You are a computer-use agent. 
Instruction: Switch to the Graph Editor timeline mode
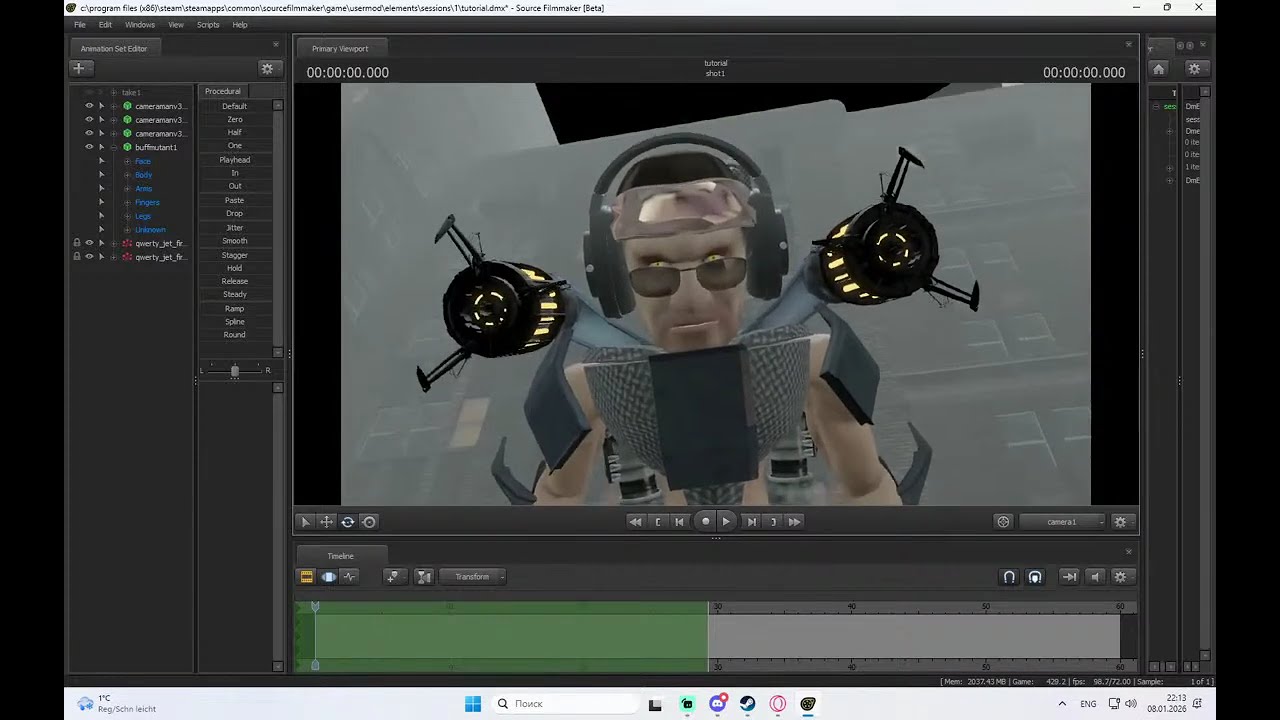point(349,577)
